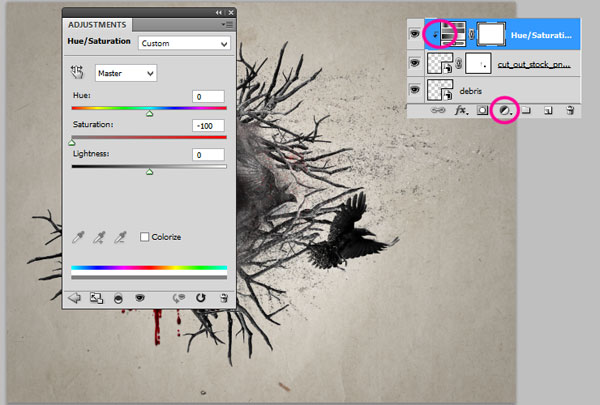Select the Adjustments panel tab
Viewport: 600px width, 405px height.
coord(97,22)
